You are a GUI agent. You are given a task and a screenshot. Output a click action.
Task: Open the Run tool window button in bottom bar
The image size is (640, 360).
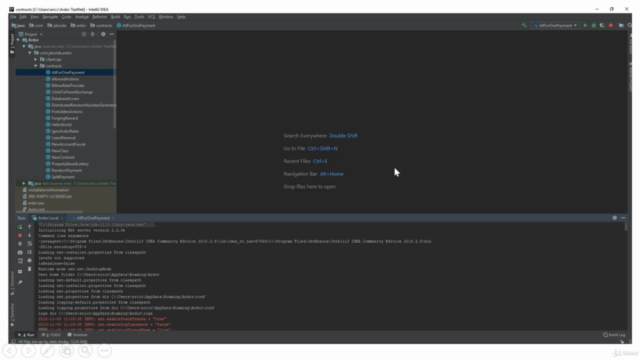[27, 335]
